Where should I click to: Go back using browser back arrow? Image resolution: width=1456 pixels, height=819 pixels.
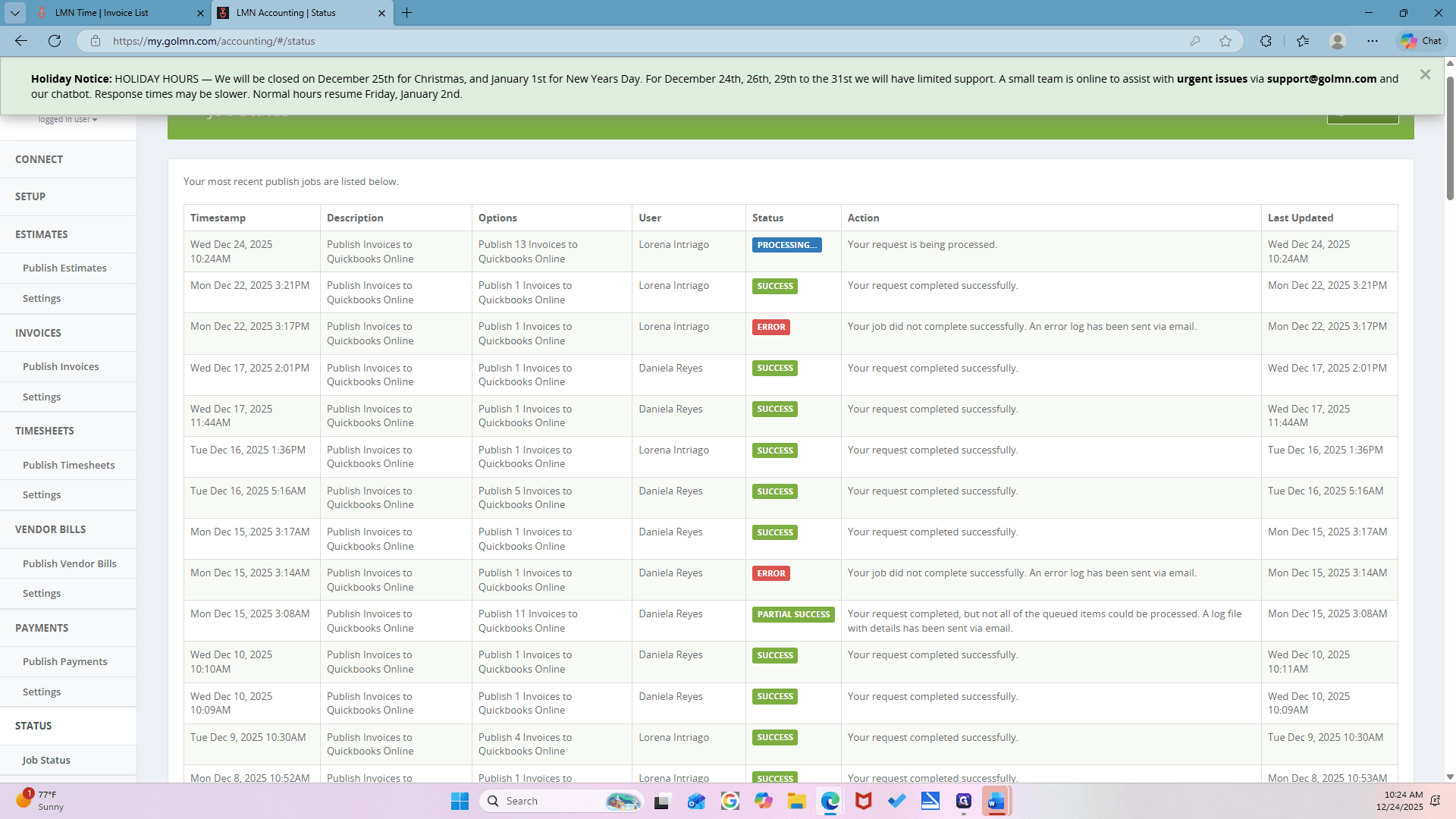pos(21,41)
